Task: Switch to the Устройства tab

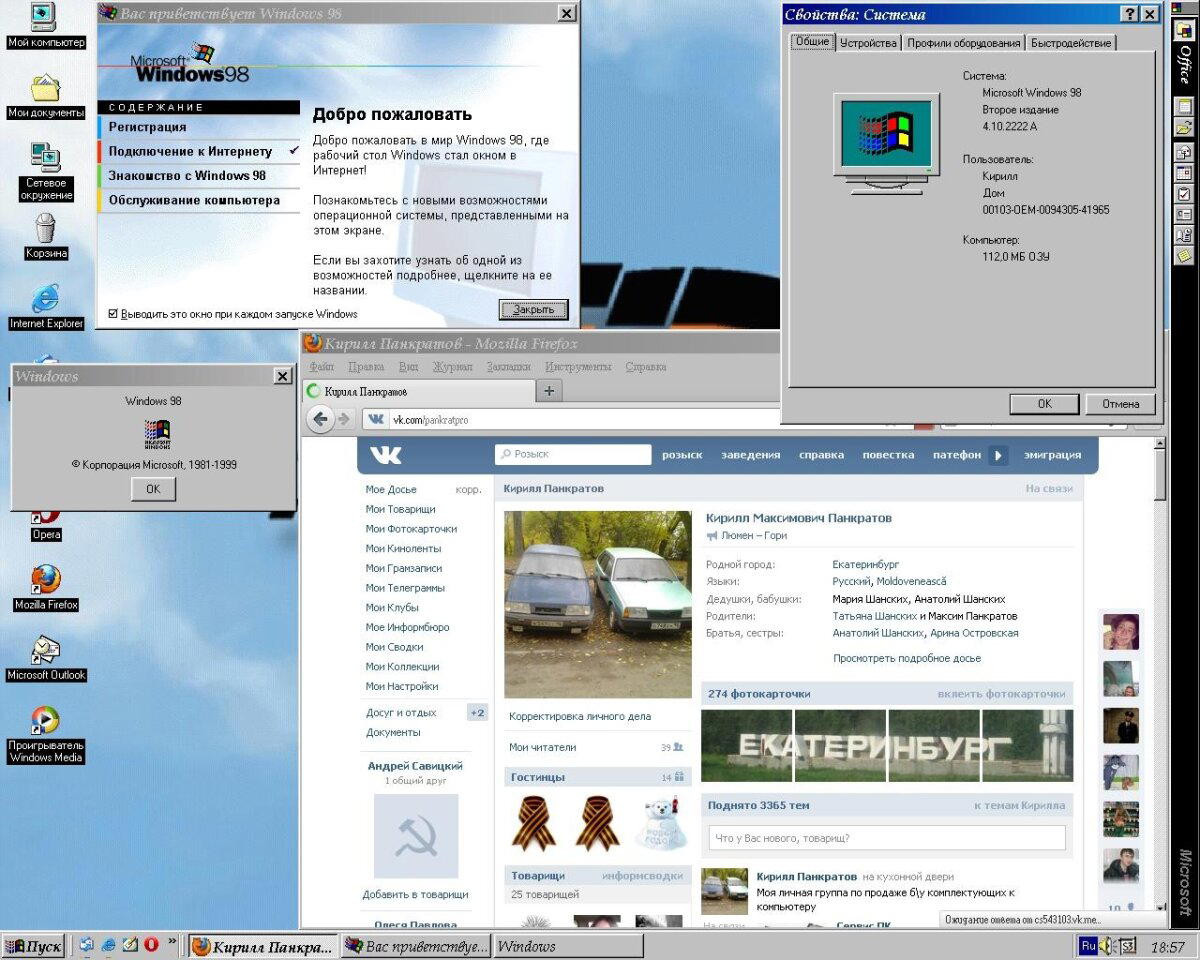Action: pyautogui.click(x=868, y=43)
